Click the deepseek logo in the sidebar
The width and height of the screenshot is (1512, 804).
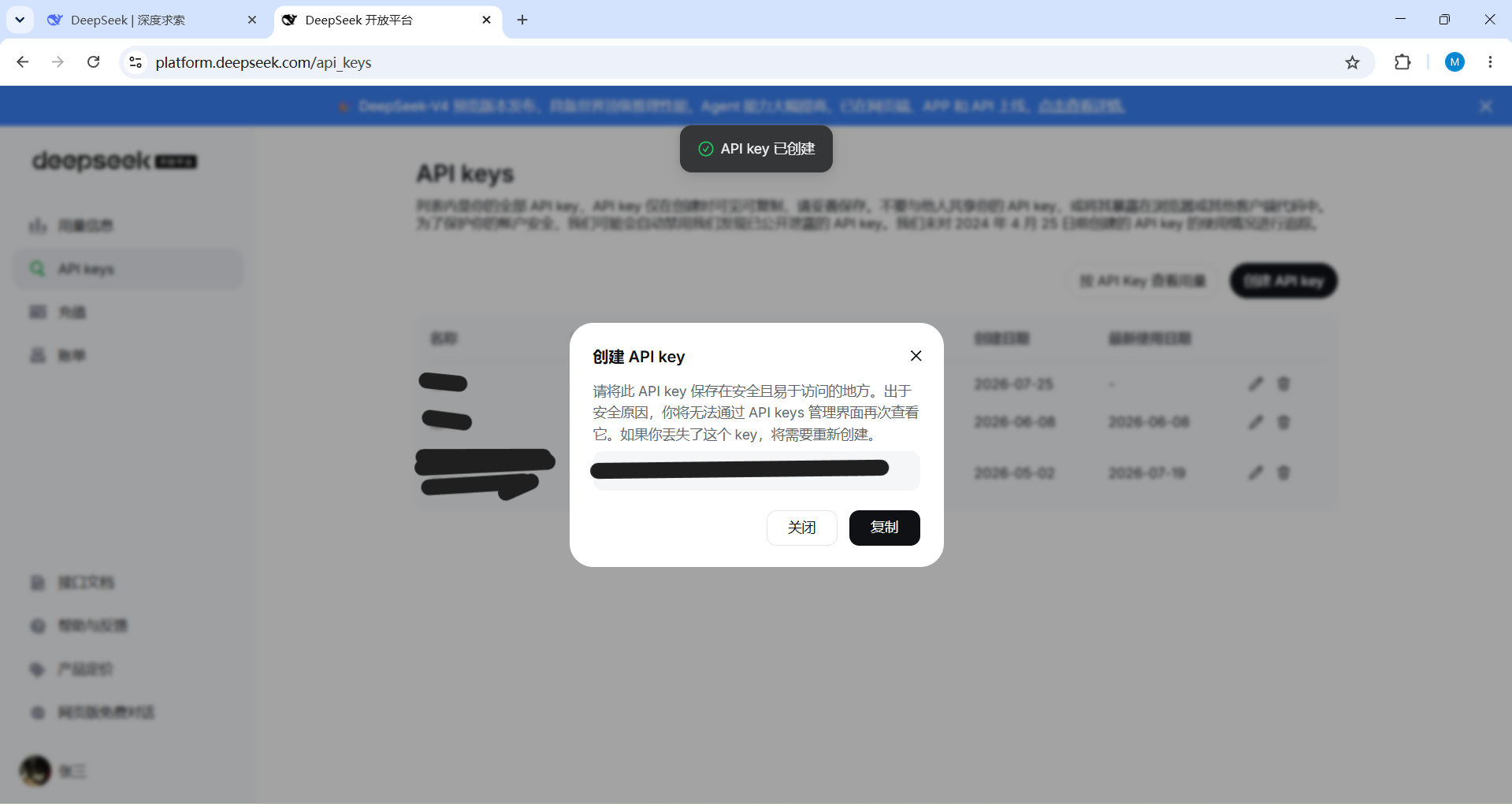(x=114, y=161)
